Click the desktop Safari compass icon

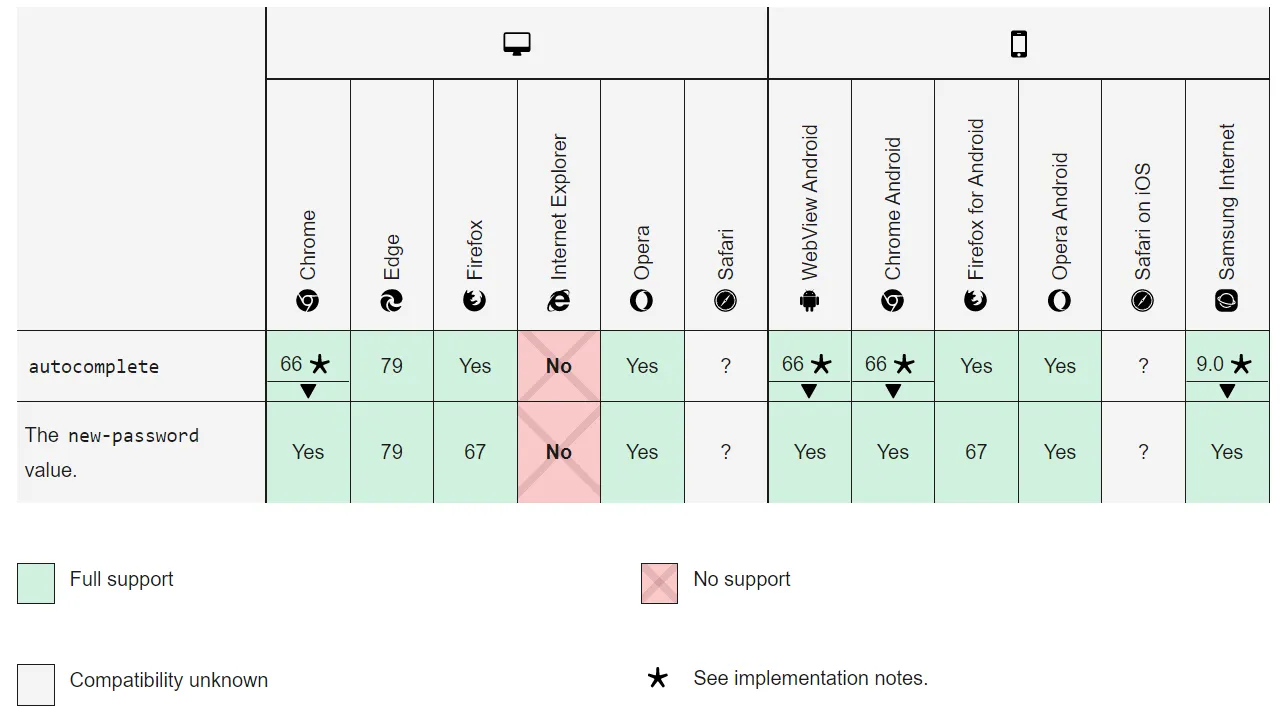pyautogui.click(x=726, y=300)
